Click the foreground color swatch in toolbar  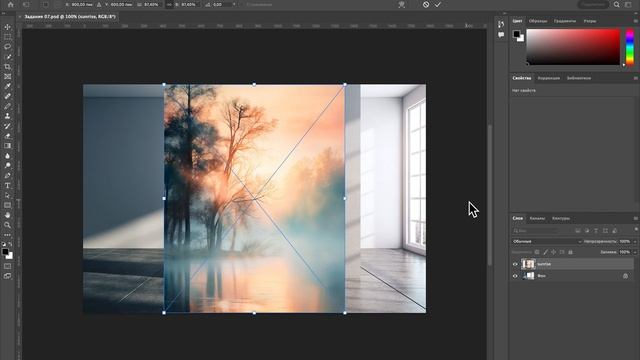pos(5,252)
